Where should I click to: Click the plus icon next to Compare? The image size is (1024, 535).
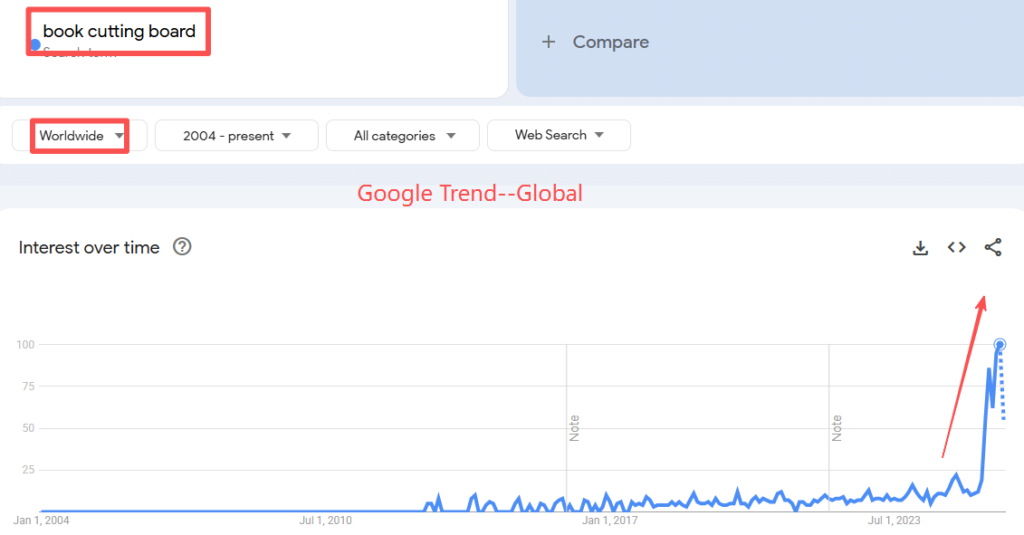[x=548, y=42]
